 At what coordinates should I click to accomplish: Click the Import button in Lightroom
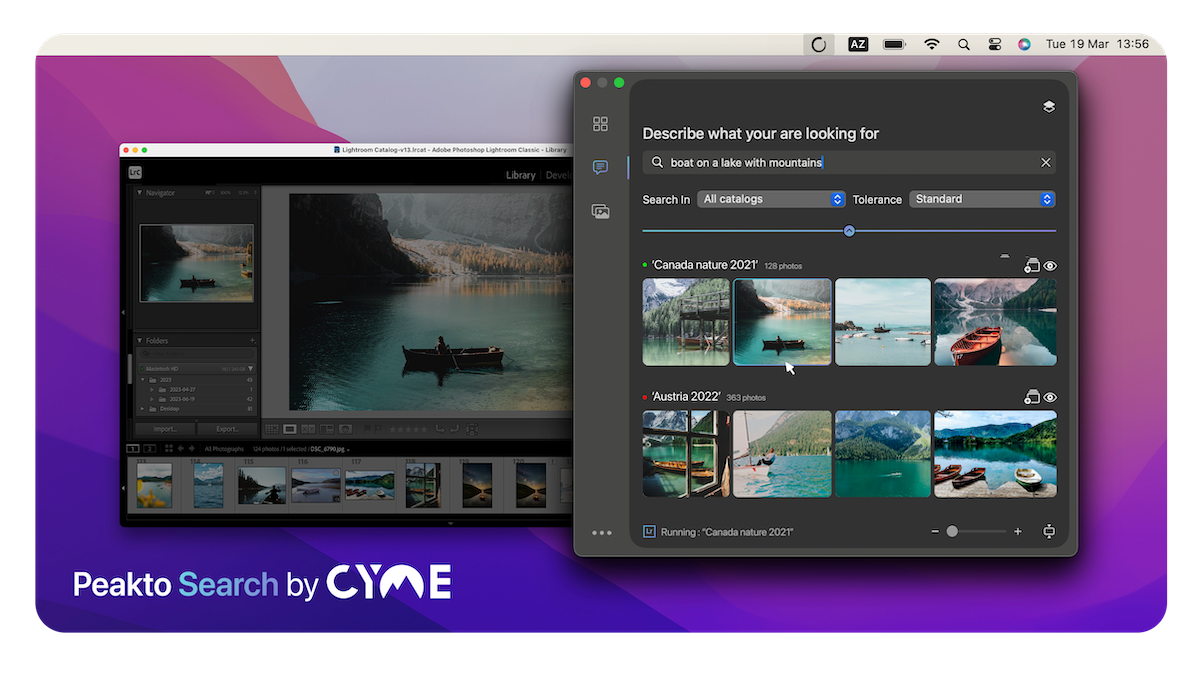[164, 429]
